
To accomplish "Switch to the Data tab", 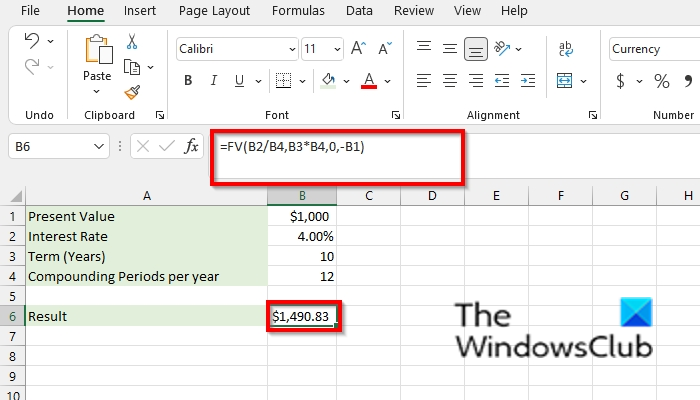I will 359,11.
